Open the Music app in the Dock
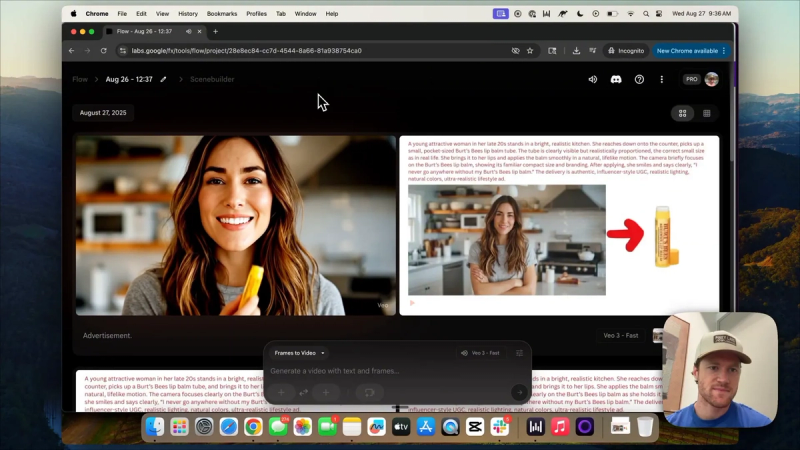This screenshot has height=450, width=800. coord(560,427)
